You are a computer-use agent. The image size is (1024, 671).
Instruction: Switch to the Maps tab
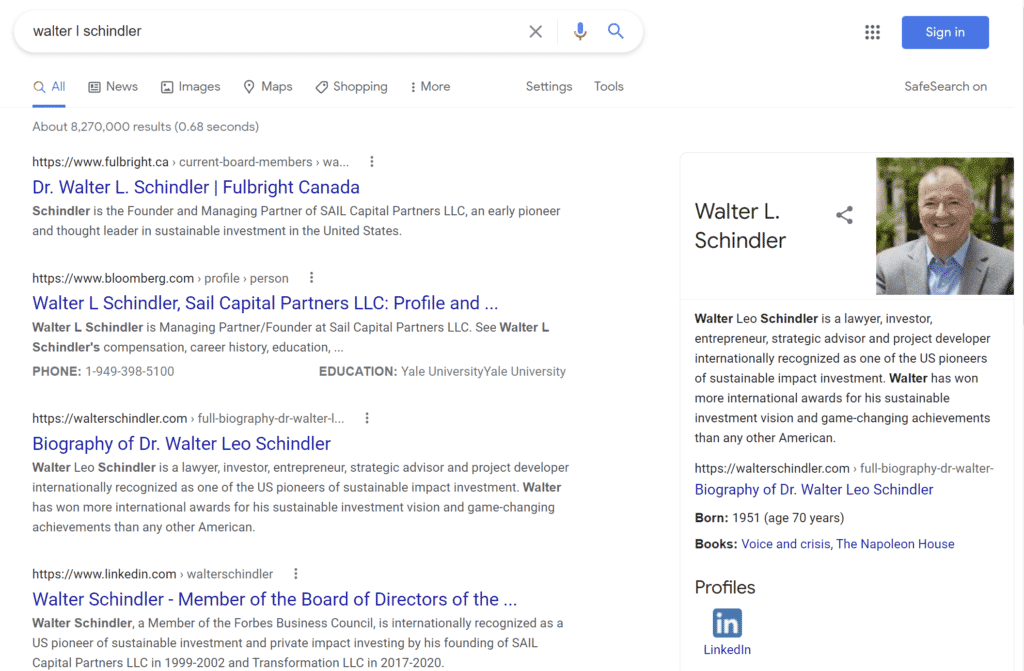coord(268,87)
